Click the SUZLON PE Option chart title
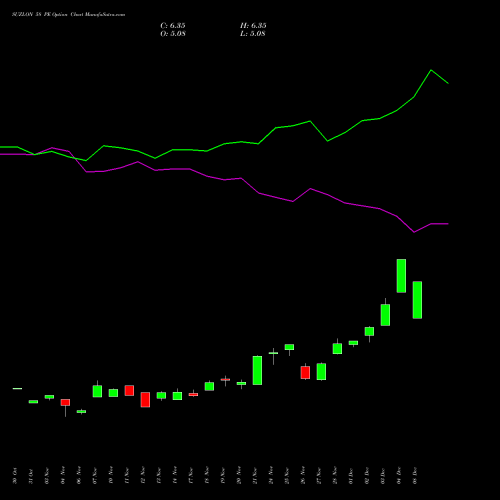Image resolution: width=500 pixels, height=500 pixels. [x=68, y=15]
